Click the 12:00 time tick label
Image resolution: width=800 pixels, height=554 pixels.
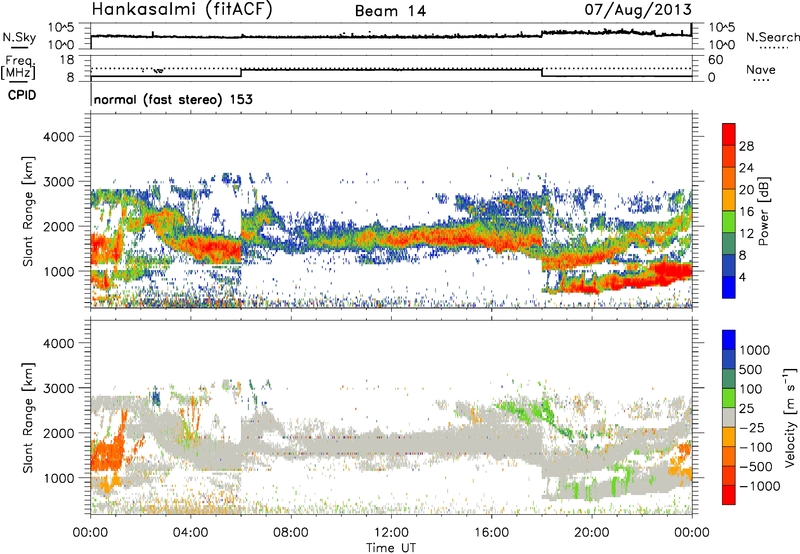click(x=391, y=533)
